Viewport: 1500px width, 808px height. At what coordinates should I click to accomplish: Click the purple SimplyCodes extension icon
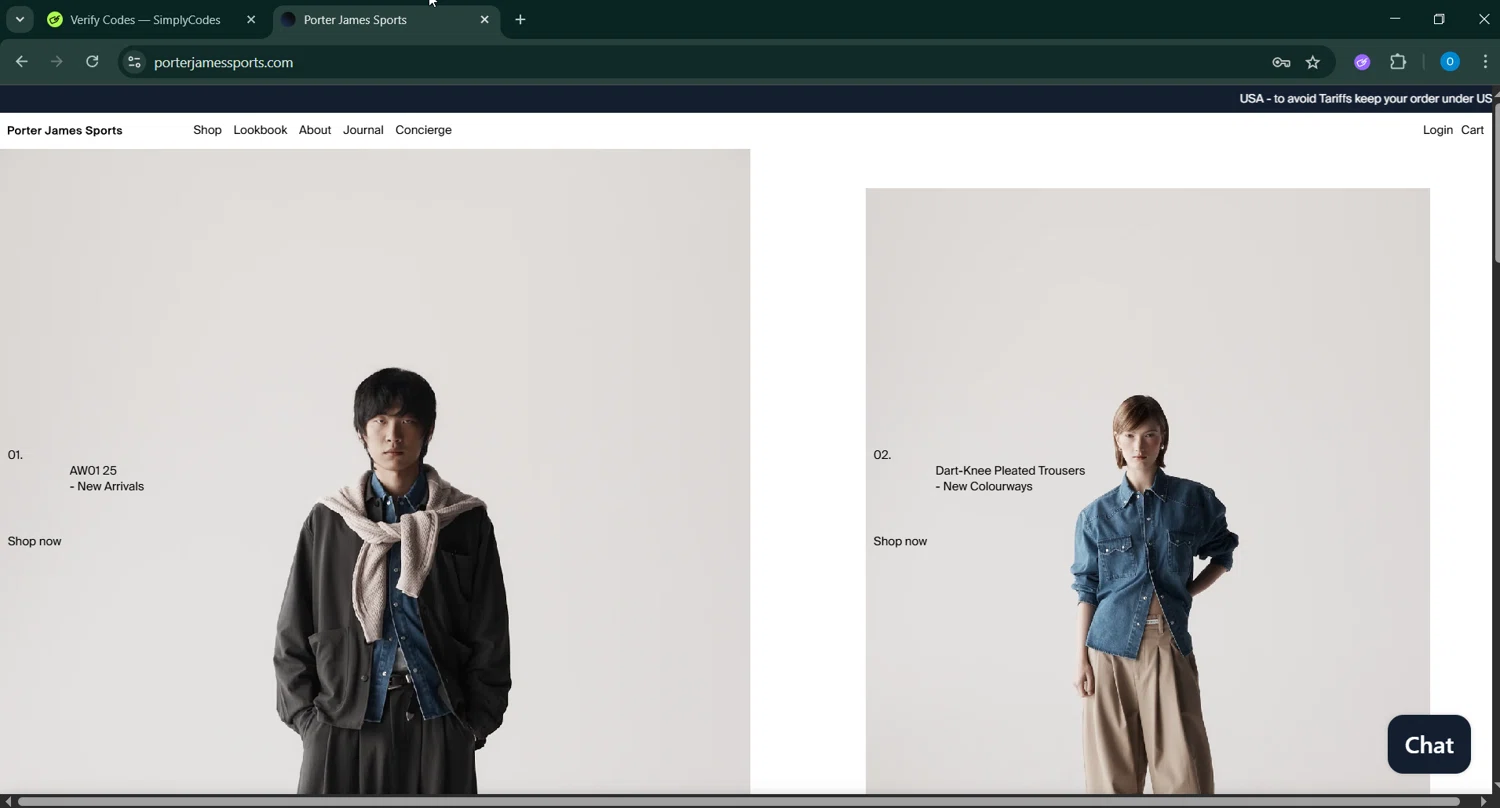[x=1362, y=62]
